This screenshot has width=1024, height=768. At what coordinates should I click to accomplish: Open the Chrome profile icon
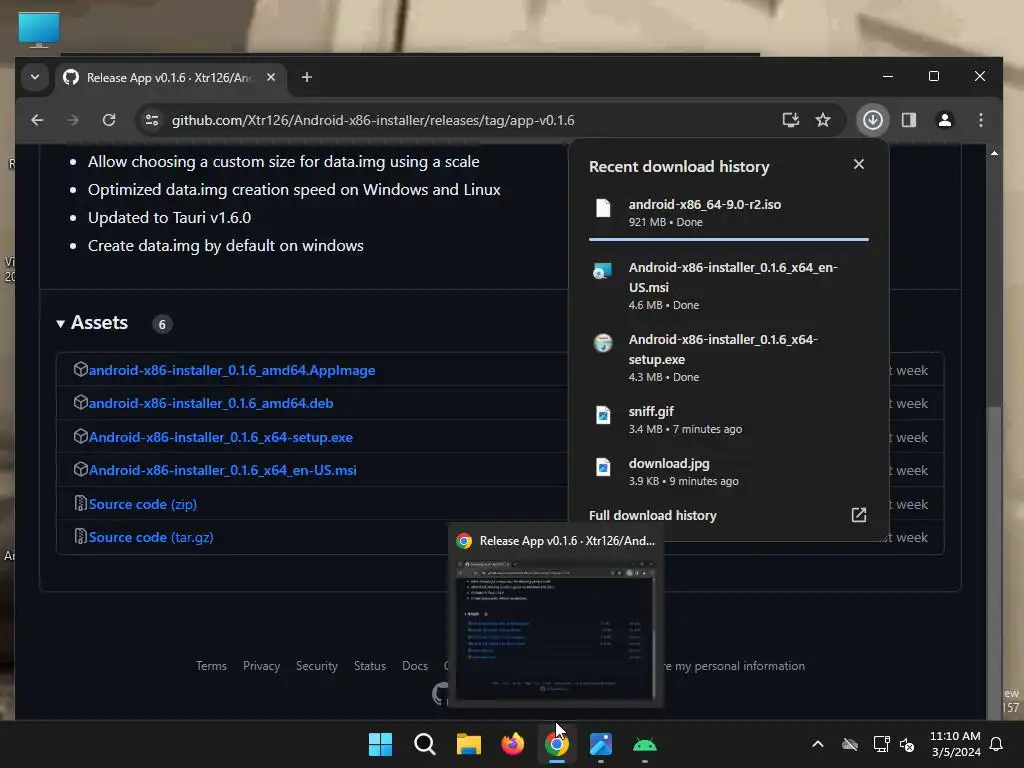click(944, 120)
